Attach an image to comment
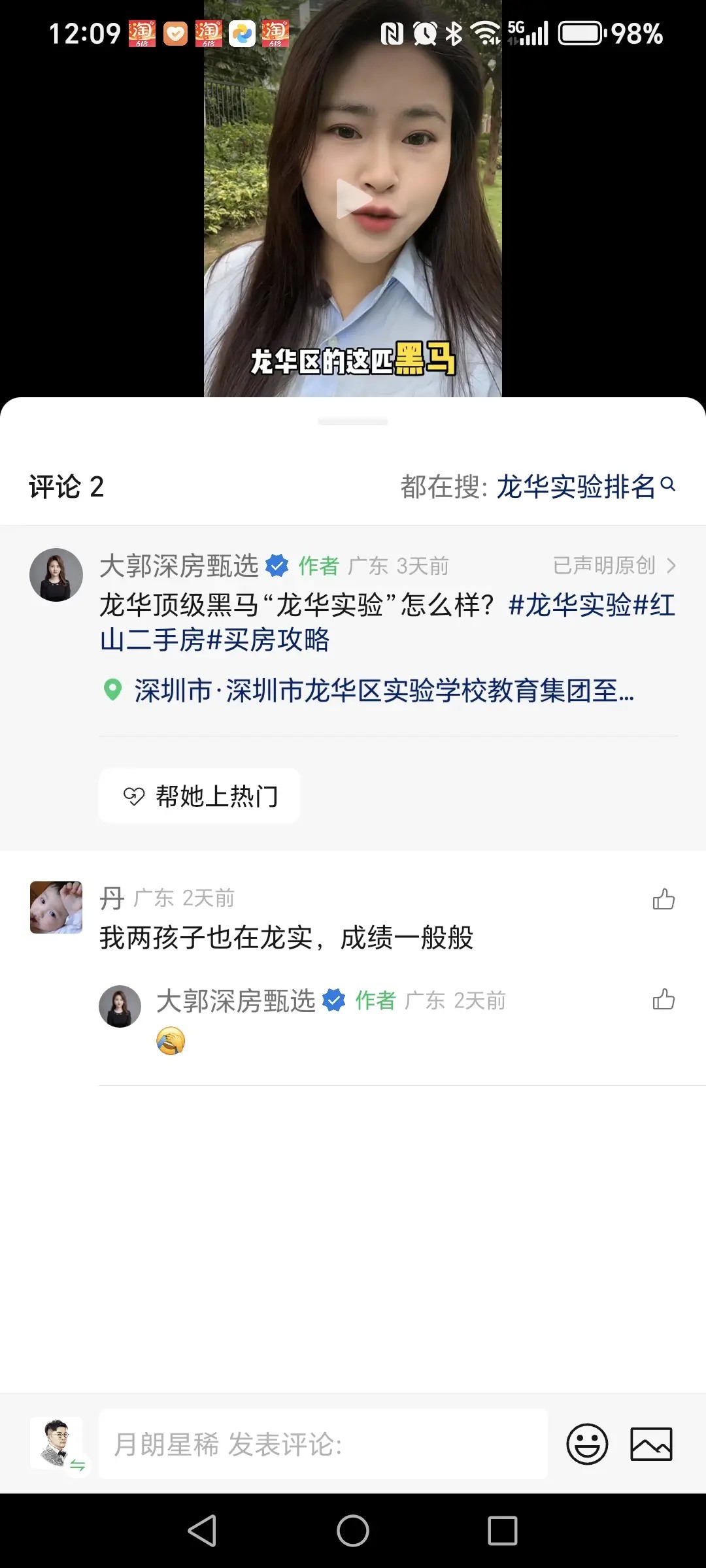The image size is (706, 1568). 651,1443
